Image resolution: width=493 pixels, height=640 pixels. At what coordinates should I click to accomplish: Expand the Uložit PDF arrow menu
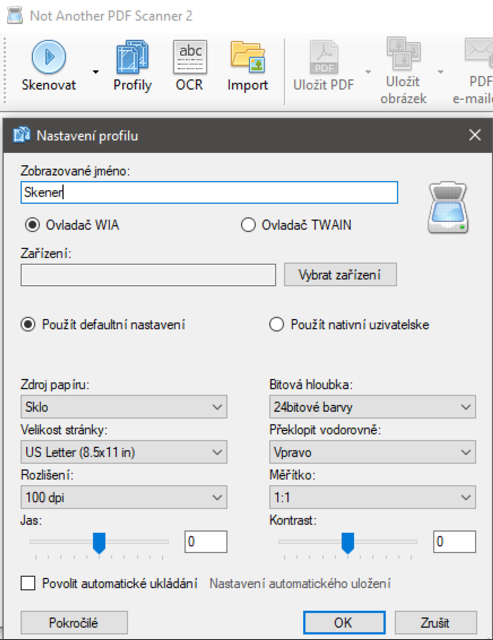368,72
